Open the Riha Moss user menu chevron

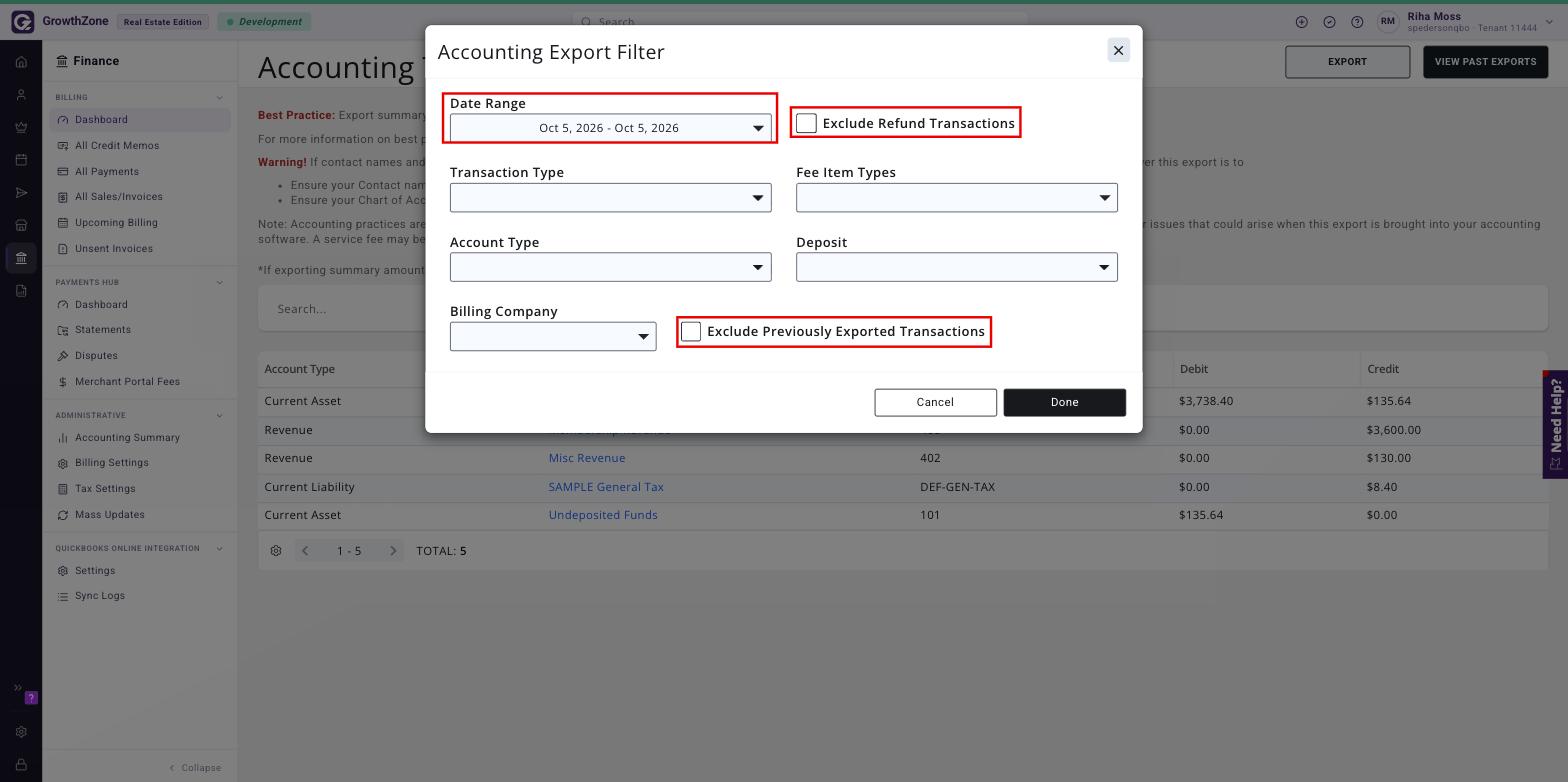point(1550,22)
